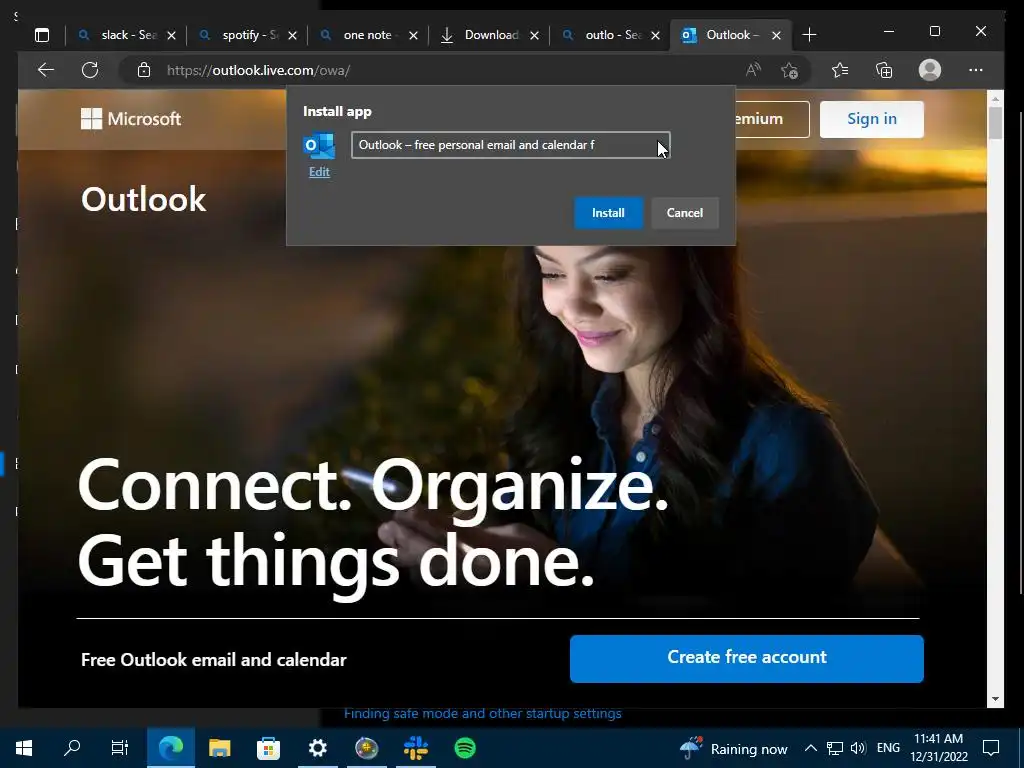Click the scrollbar down arrow
The width and height of the screenshot is (1024, 768).
coord(995,699)
